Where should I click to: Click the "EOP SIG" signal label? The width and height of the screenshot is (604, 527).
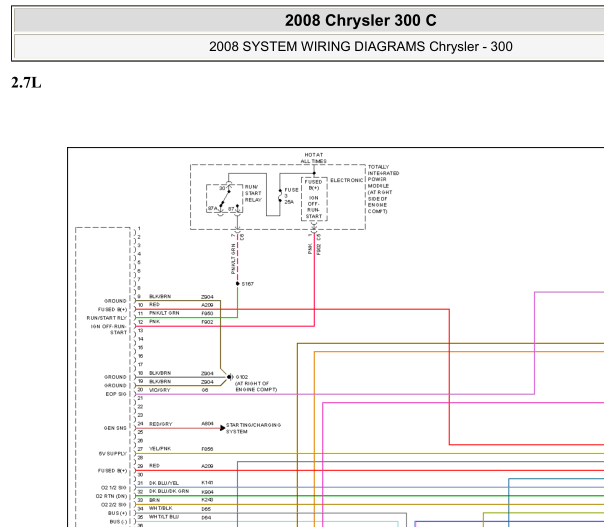(x=116, y=394)
